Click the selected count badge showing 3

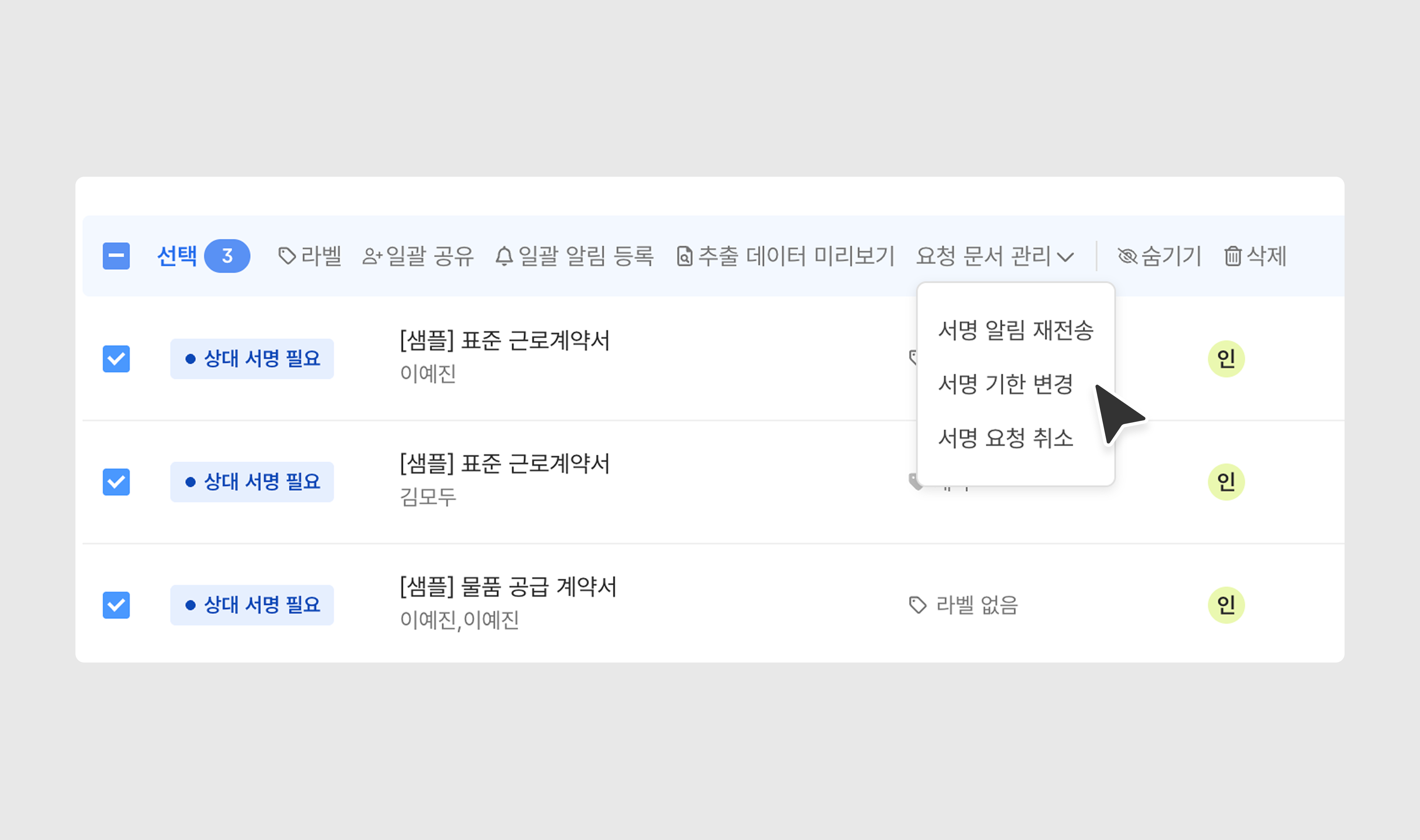227,256
